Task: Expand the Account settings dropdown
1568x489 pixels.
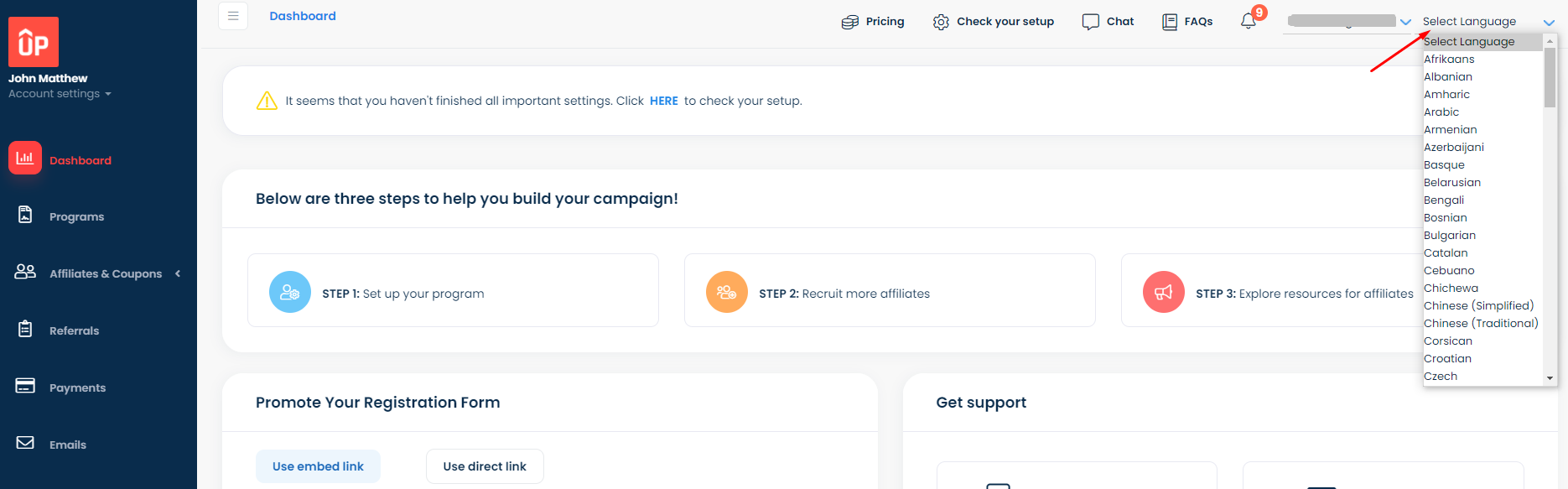Action: (x=60, y=94)
